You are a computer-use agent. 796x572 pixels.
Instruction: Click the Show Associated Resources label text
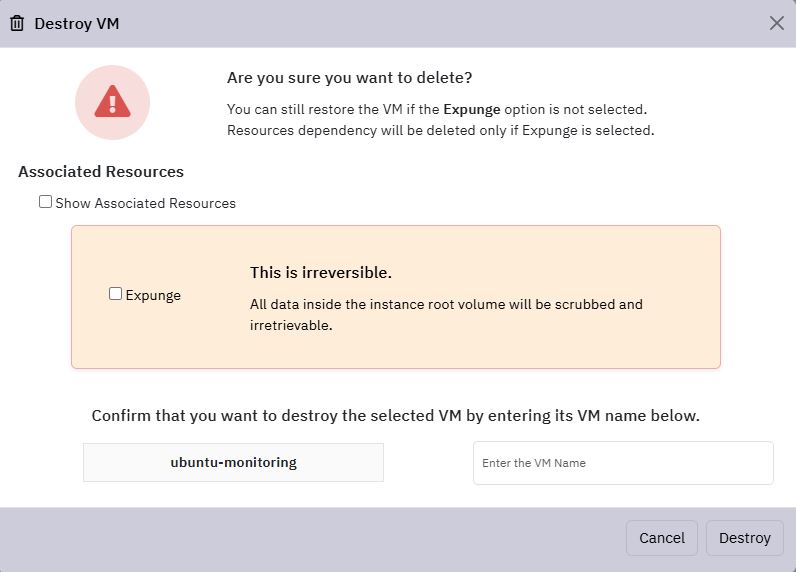pos(145,204)
